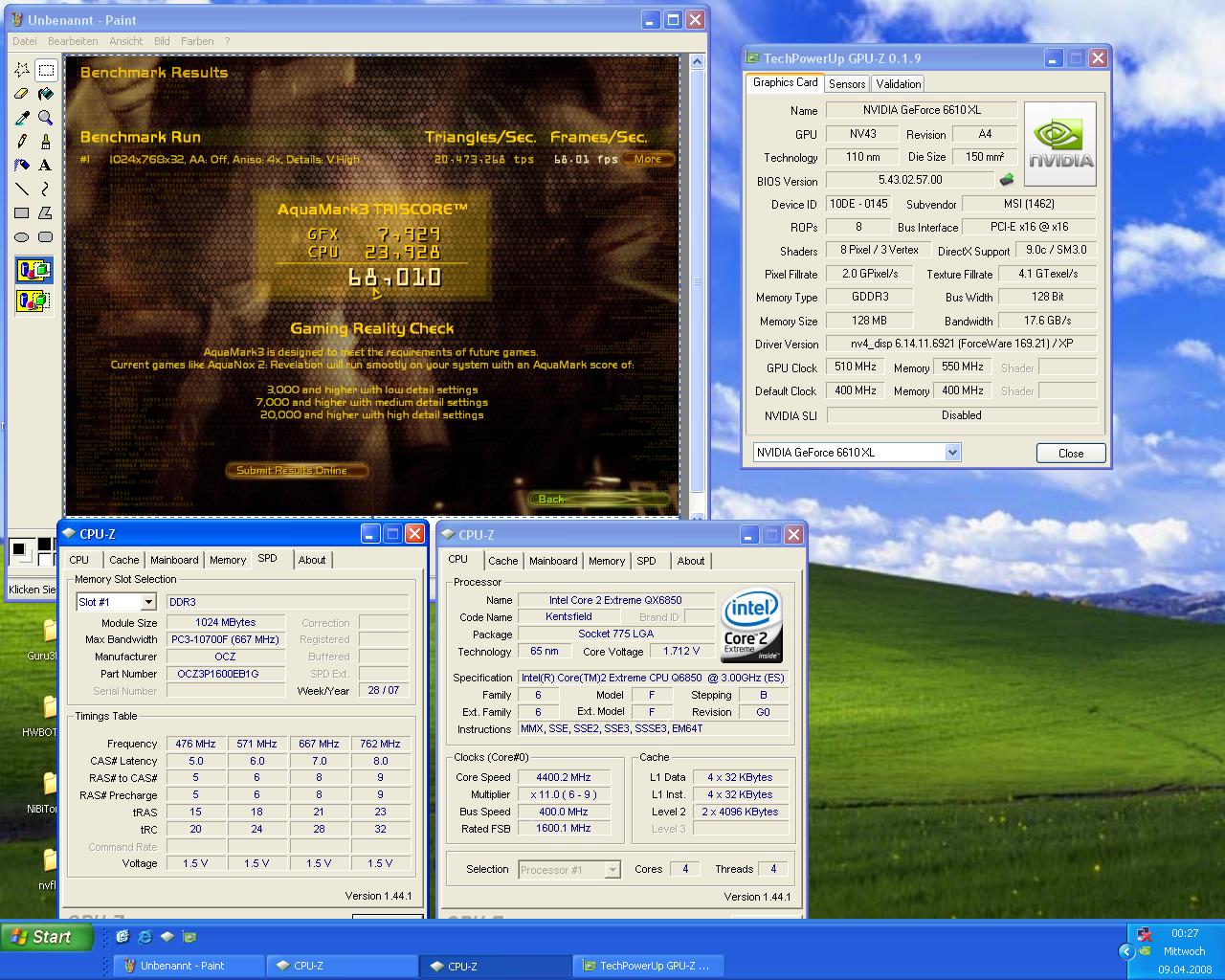Click the Part Number field OCZ3P1600EB1G

[x=225, y=674]
